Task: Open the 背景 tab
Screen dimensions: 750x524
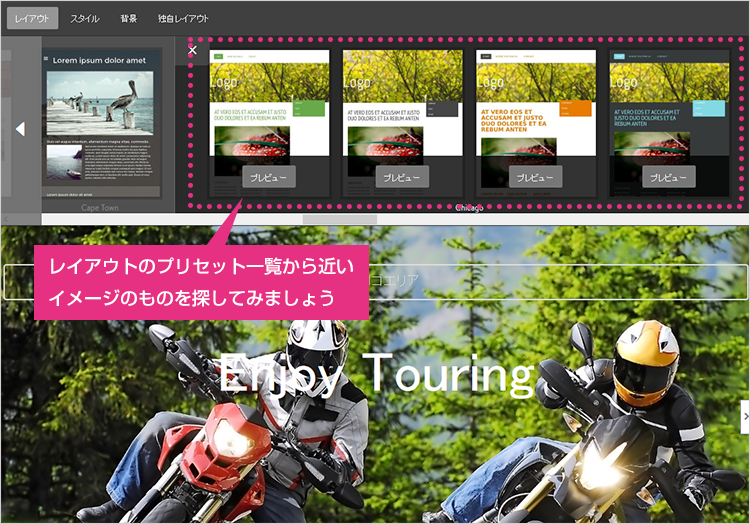Action: pos(128,19)
